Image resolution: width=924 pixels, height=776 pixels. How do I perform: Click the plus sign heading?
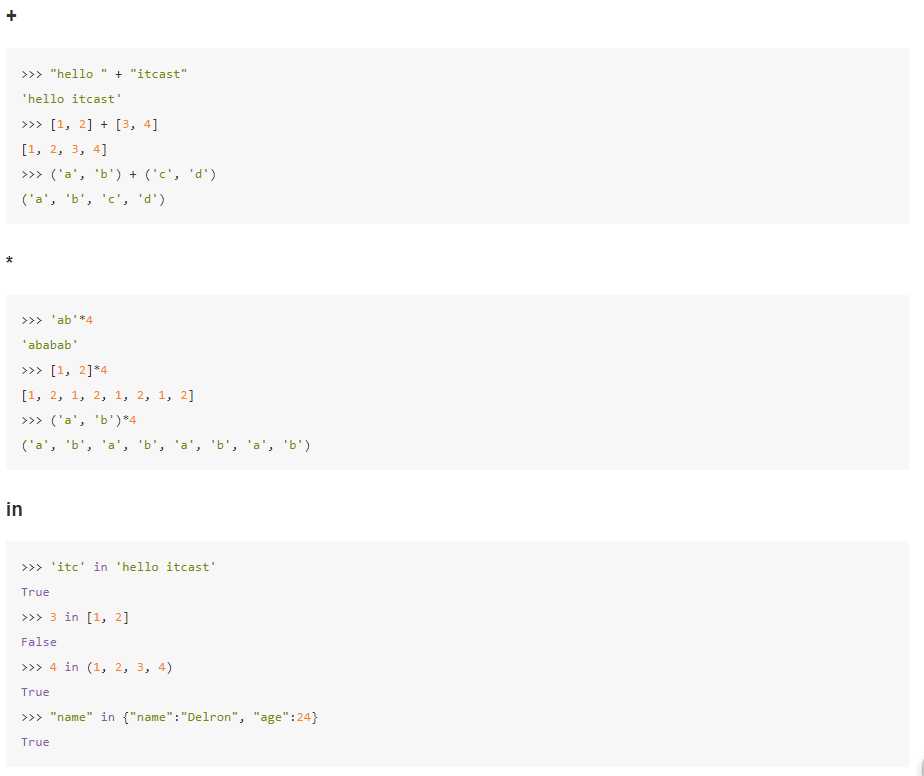(x=11, y=15)
